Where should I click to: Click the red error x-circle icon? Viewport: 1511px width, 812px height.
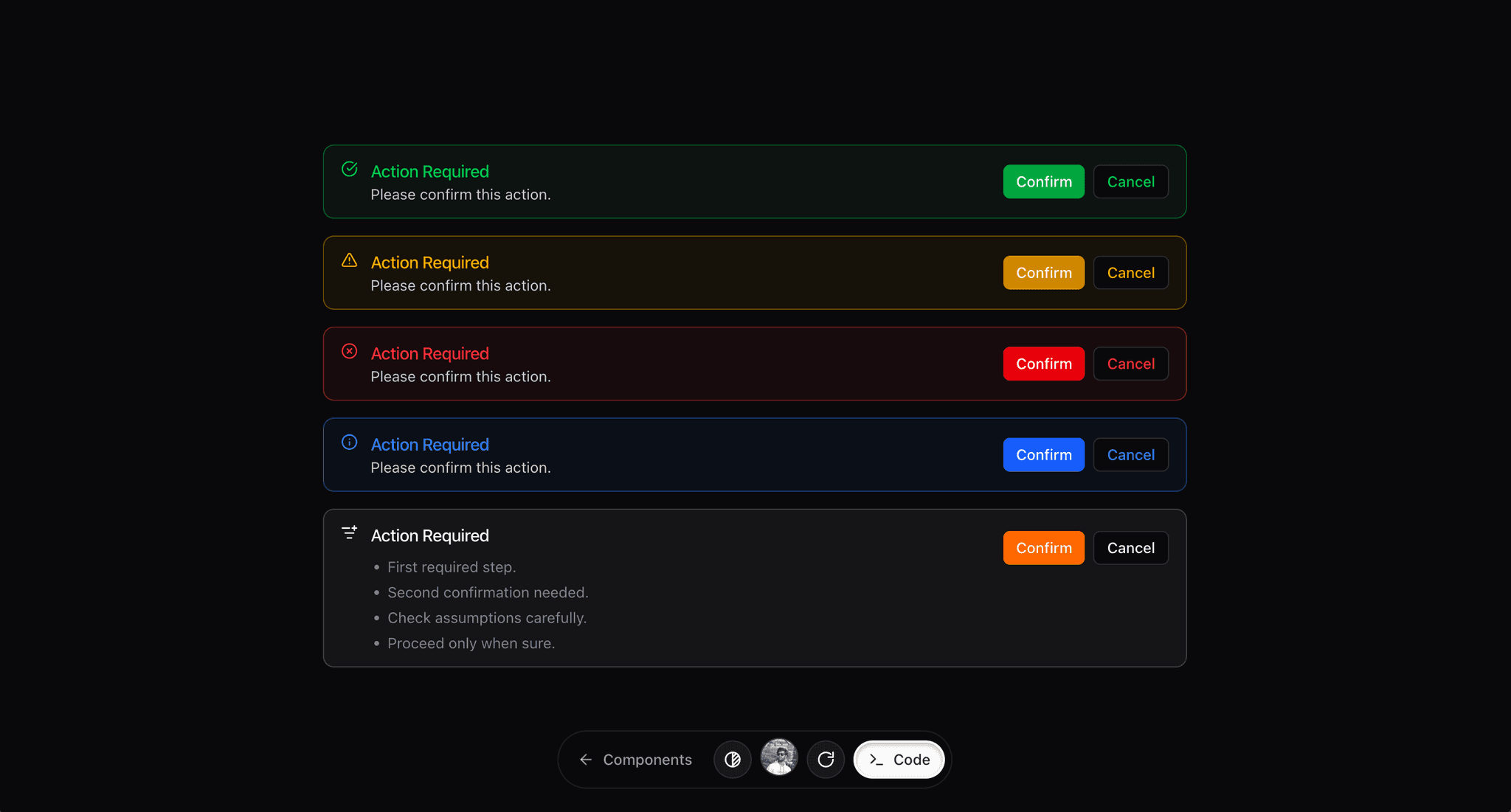(350, 351)
